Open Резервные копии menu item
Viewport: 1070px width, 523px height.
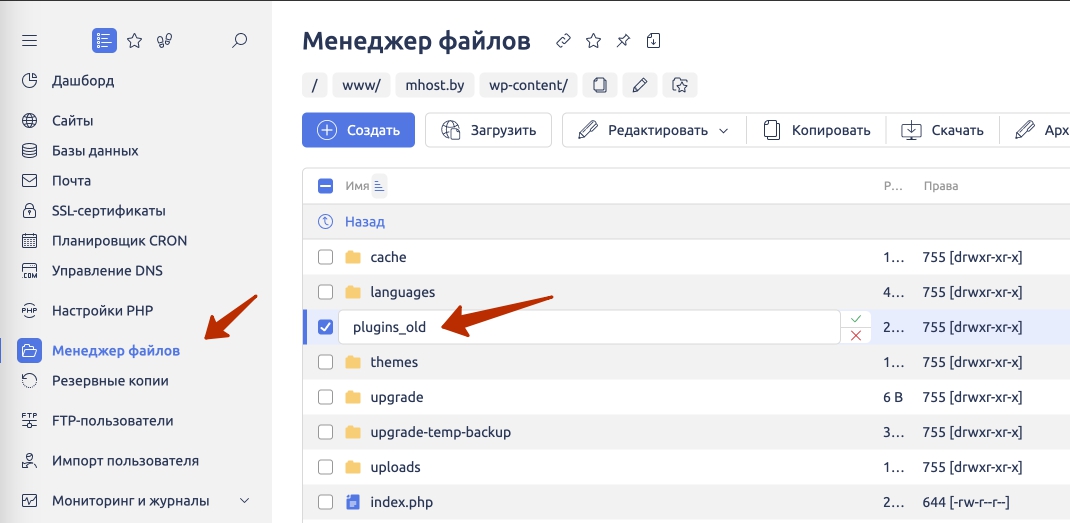coord(110,381)
